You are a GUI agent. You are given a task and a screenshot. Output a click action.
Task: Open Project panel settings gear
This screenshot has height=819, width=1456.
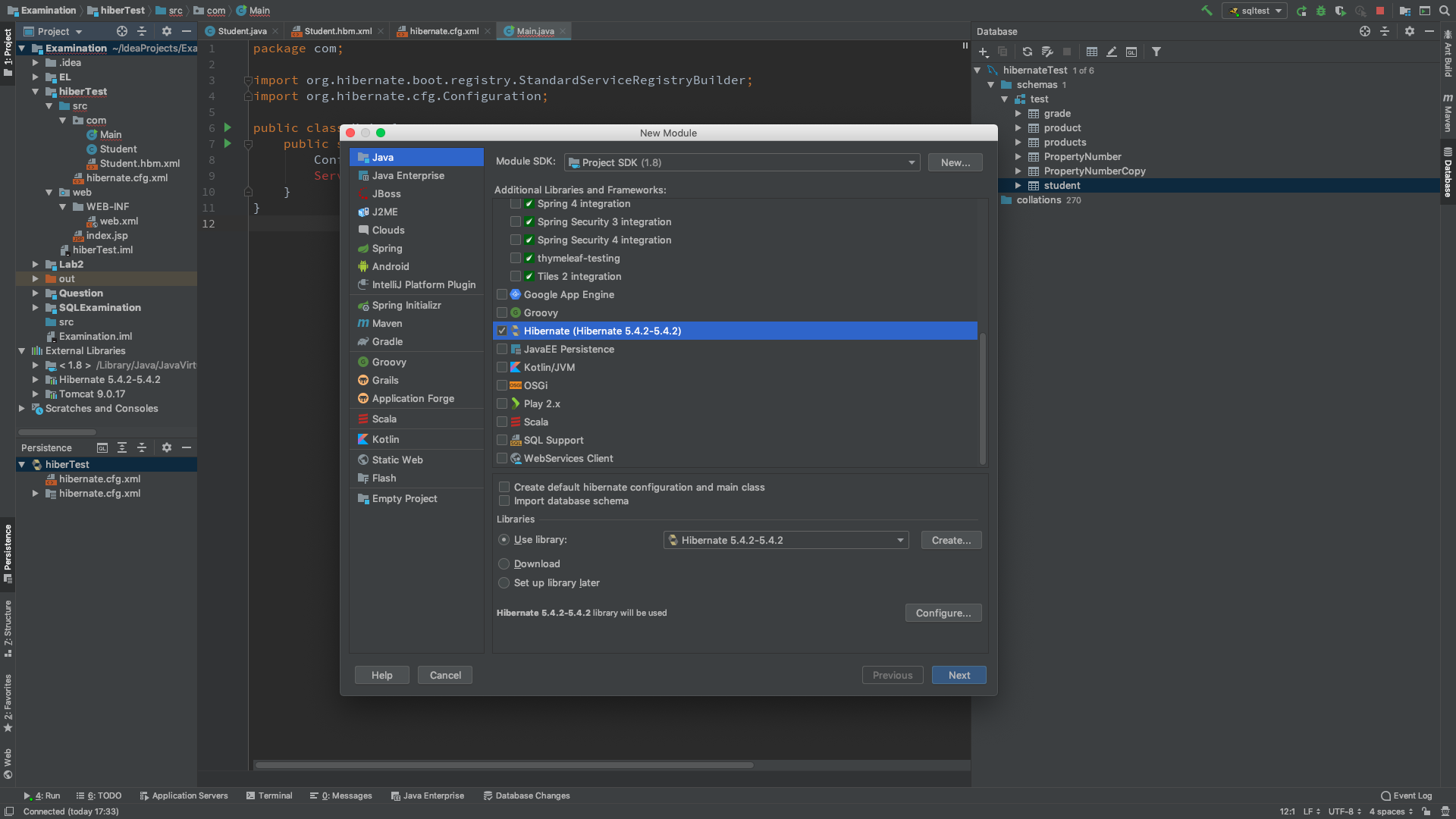tap(167, 31)
